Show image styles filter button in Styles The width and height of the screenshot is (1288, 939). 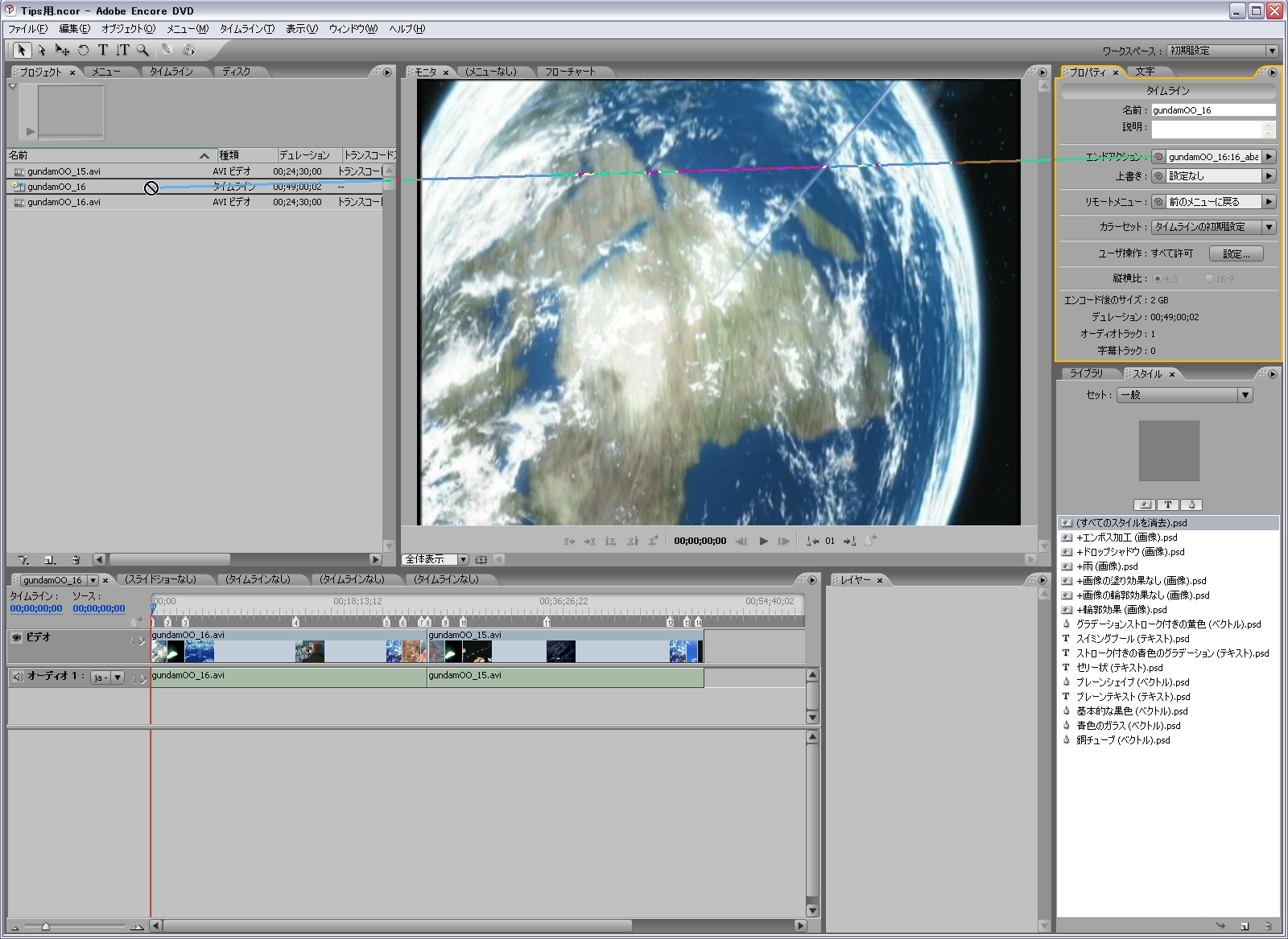tap(1144, 505)
